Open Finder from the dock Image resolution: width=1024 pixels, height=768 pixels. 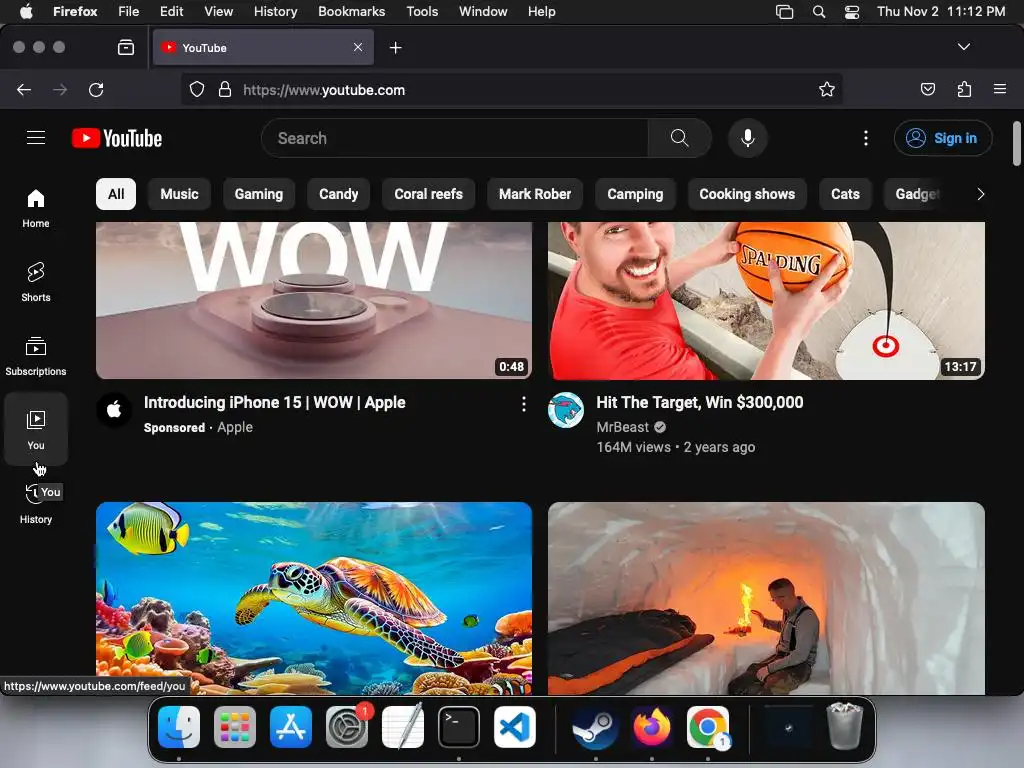[x=179, y=727]
